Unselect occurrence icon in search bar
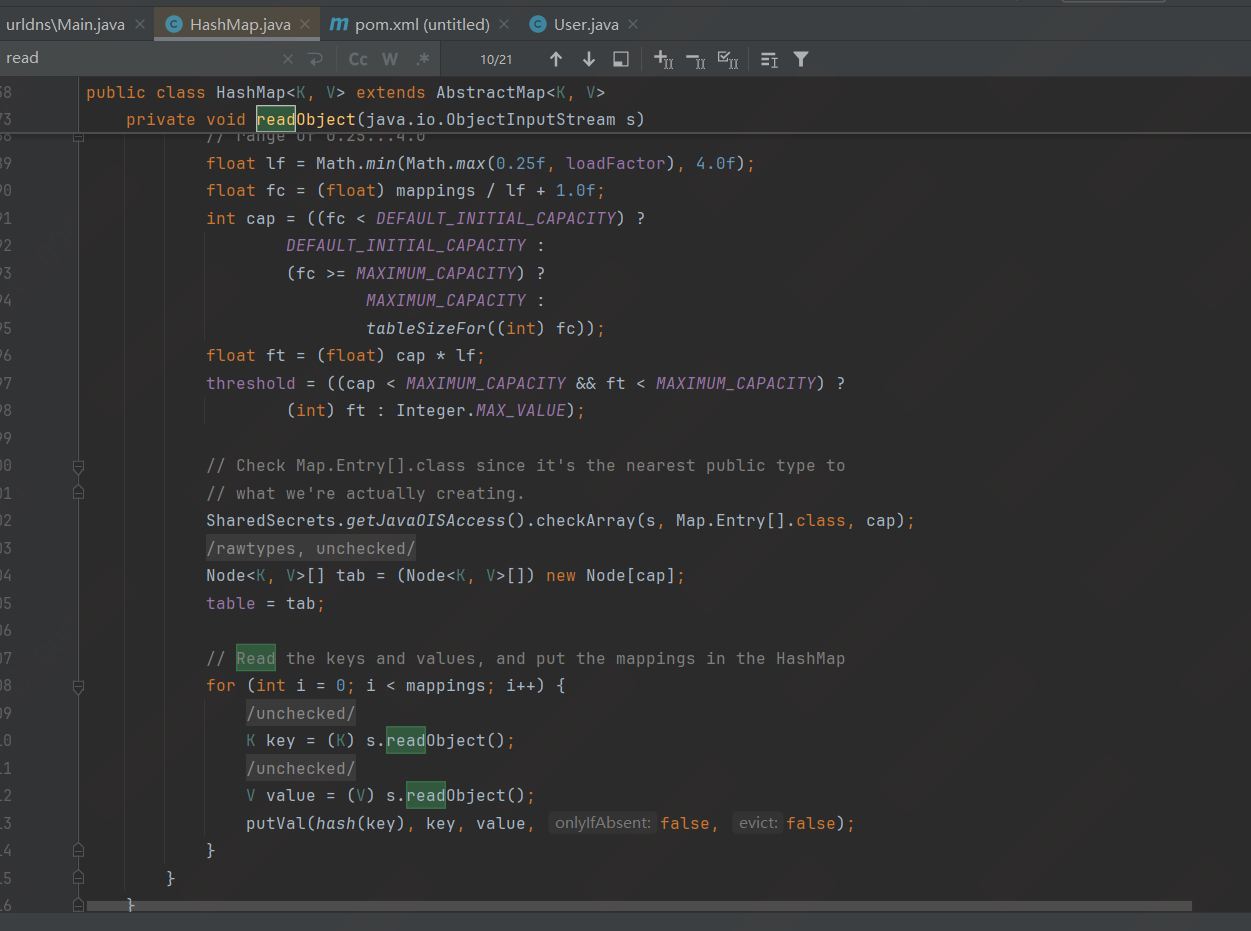Image resolution: width=1251 pixels, height=931 pixels. tap(696, 59)
